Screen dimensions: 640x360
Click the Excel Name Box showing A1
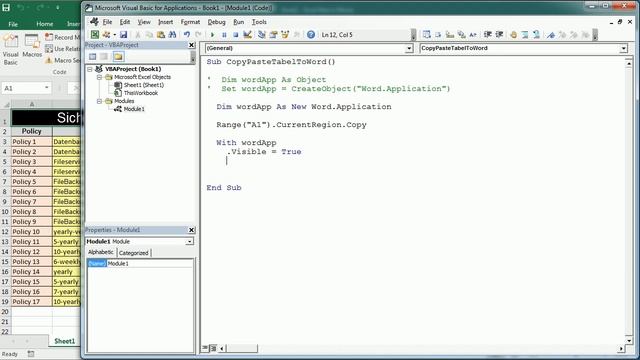tap(26, 88)
